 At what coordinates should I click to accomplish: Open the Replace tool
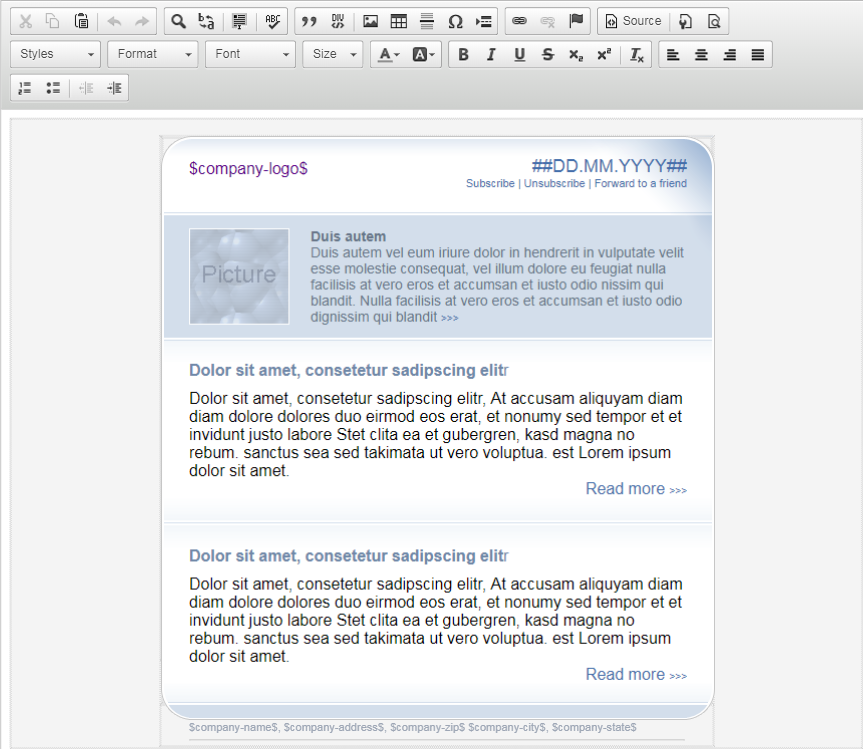pos(206,21)
